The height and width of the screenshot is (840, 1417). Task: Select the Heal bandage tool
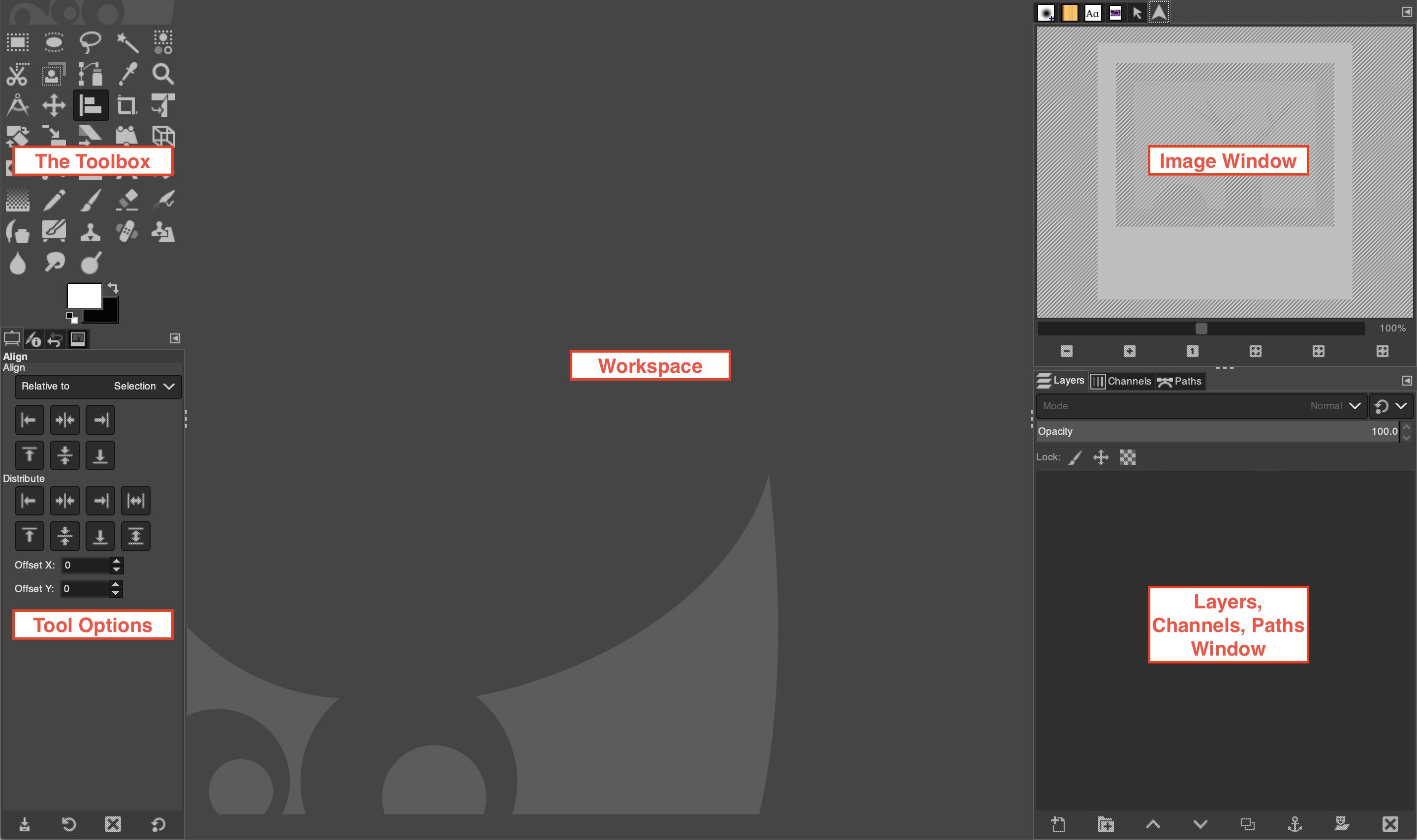click(127, 232)
